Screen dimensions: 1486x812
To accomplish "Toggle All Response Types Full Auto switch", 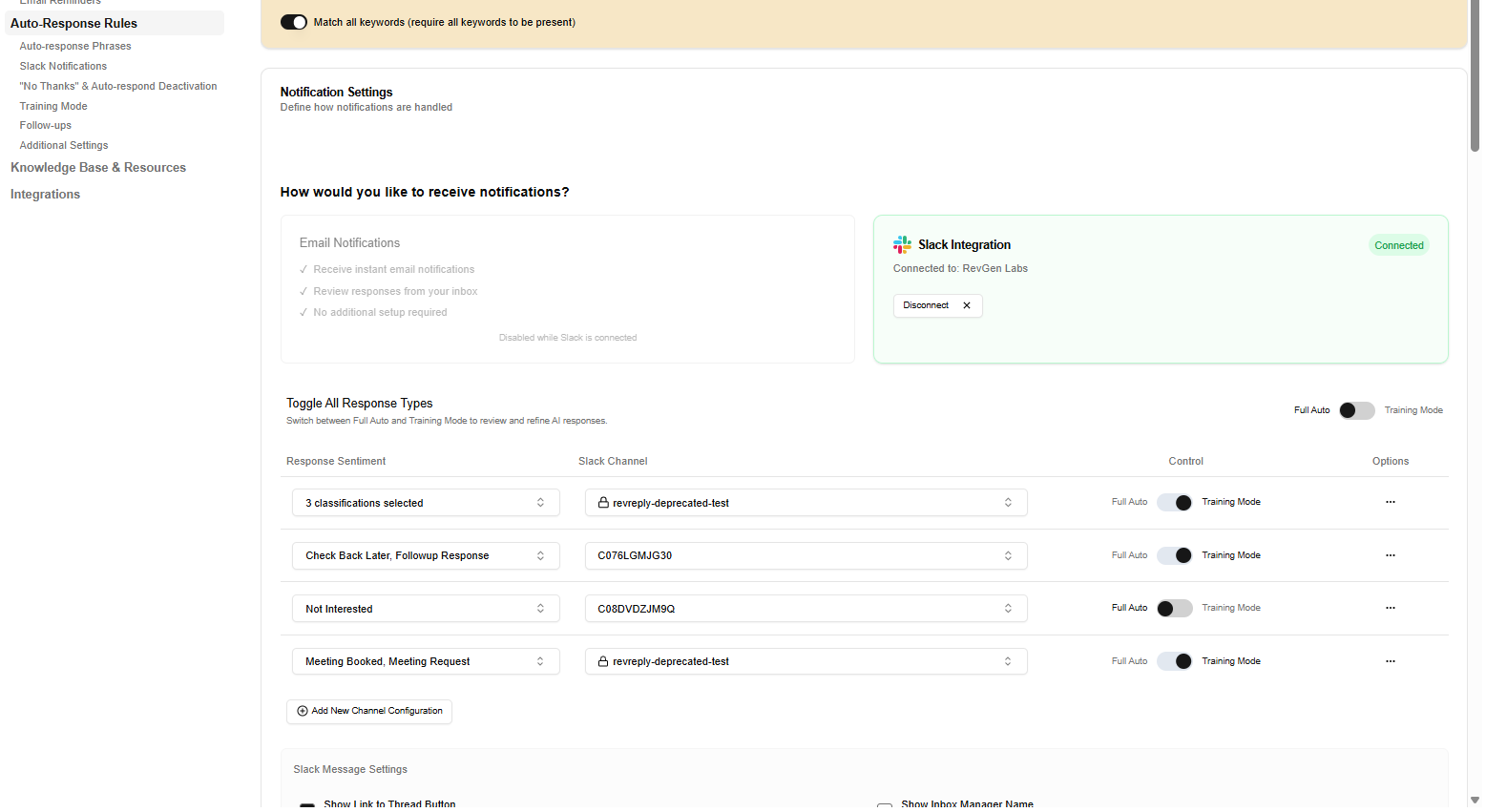I will [x=1356, y=410].
